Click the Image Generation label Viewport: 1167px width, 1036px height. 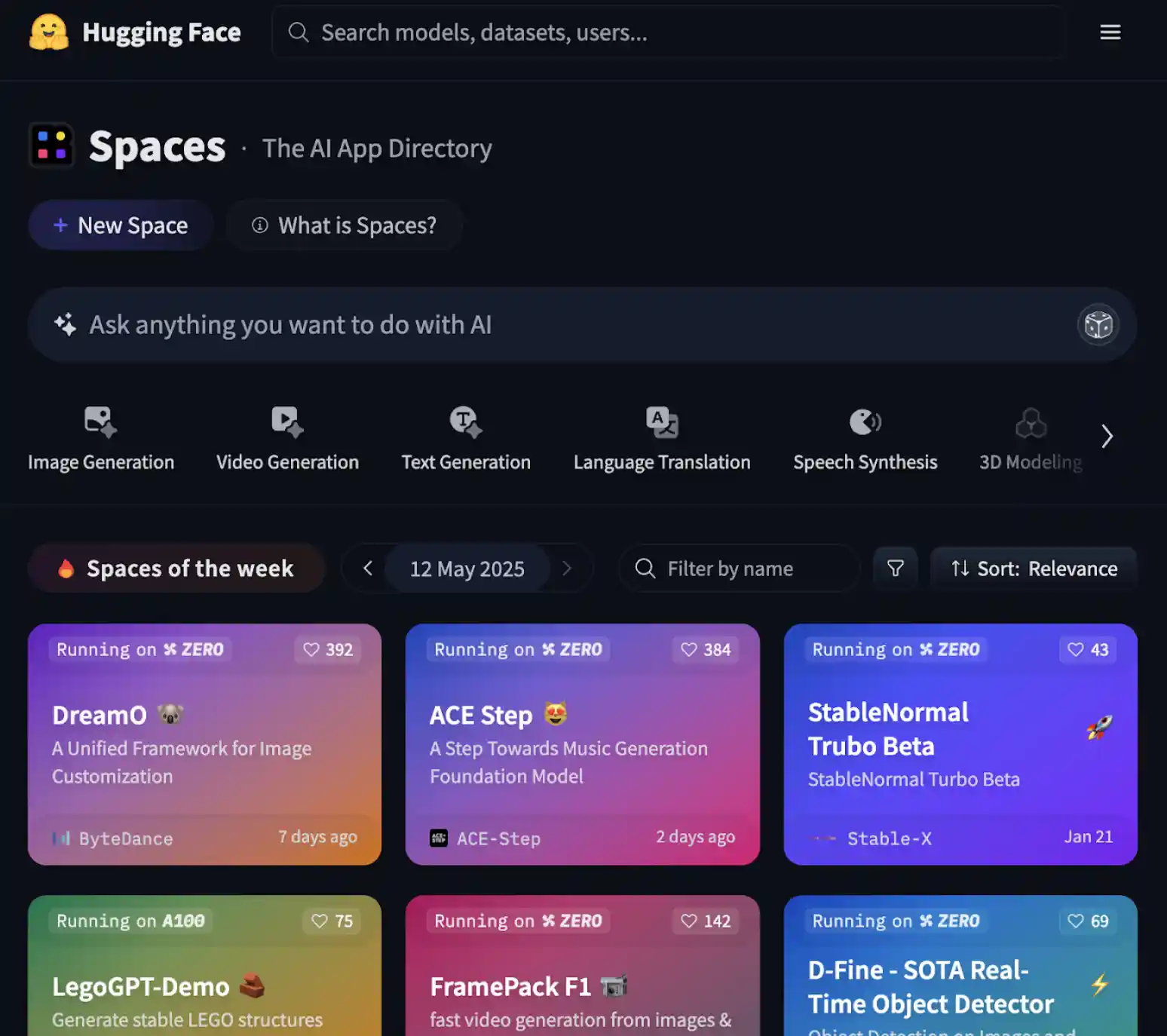(101, 462)
